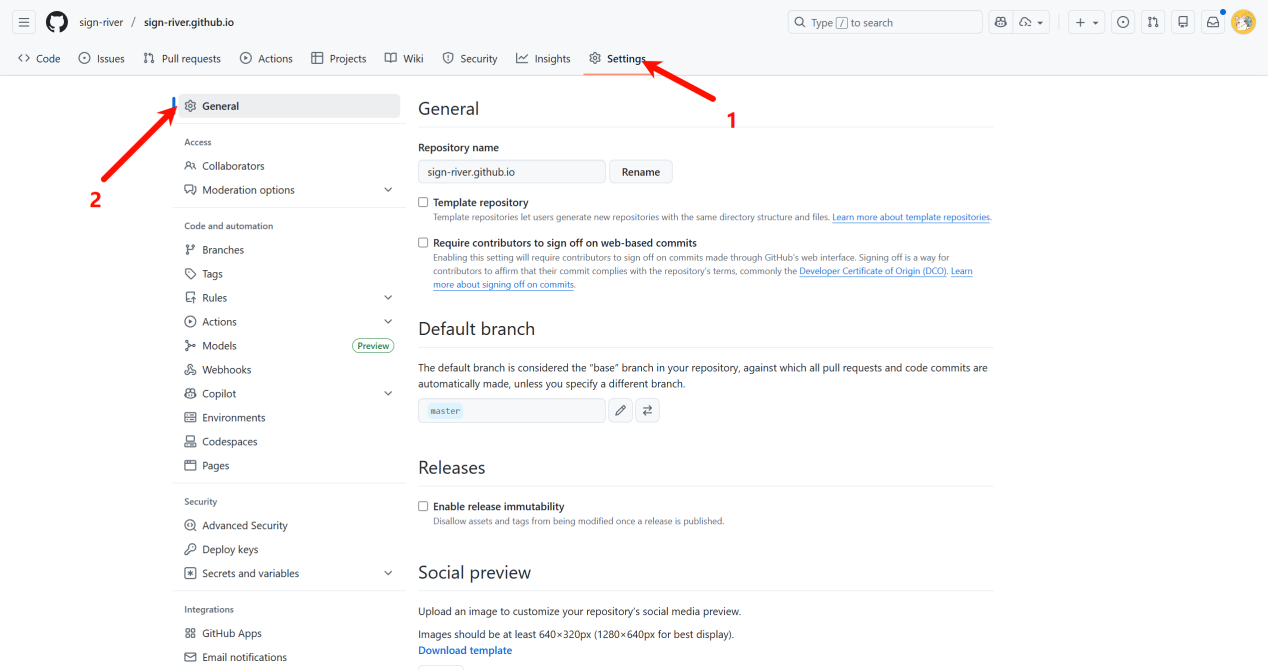Screen dimensions: 1268x670
Task: Open sign-river.github.io repository breadcrumb
Action: 189,22
